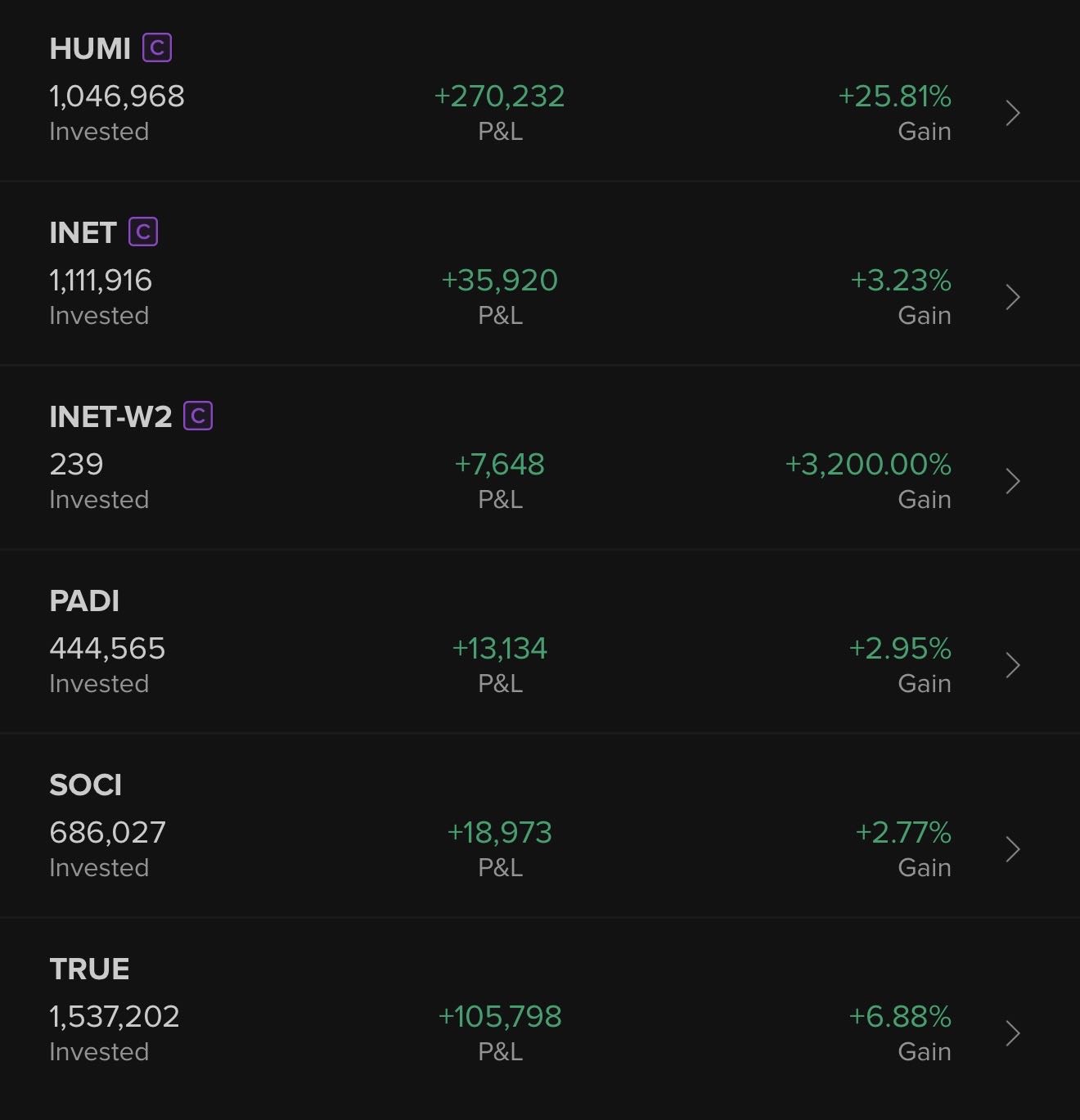Screen dimensions: 1080x1120
Task: Click the purple C badge beside INET-W2
Action: [198, 416]
